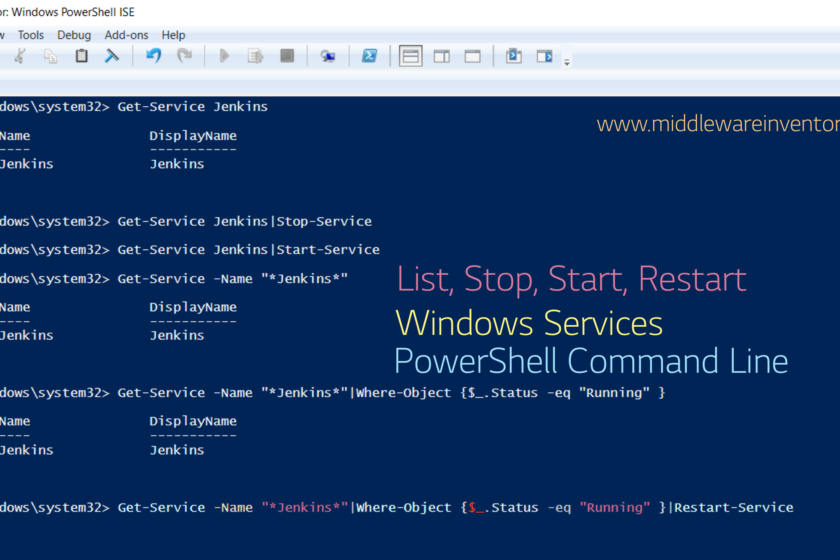Image resolution: width=840 pixels, height=560 pixels.
Task: Open a new remote PowerShell tab with its icon
Action: click(x=328, y=56)
